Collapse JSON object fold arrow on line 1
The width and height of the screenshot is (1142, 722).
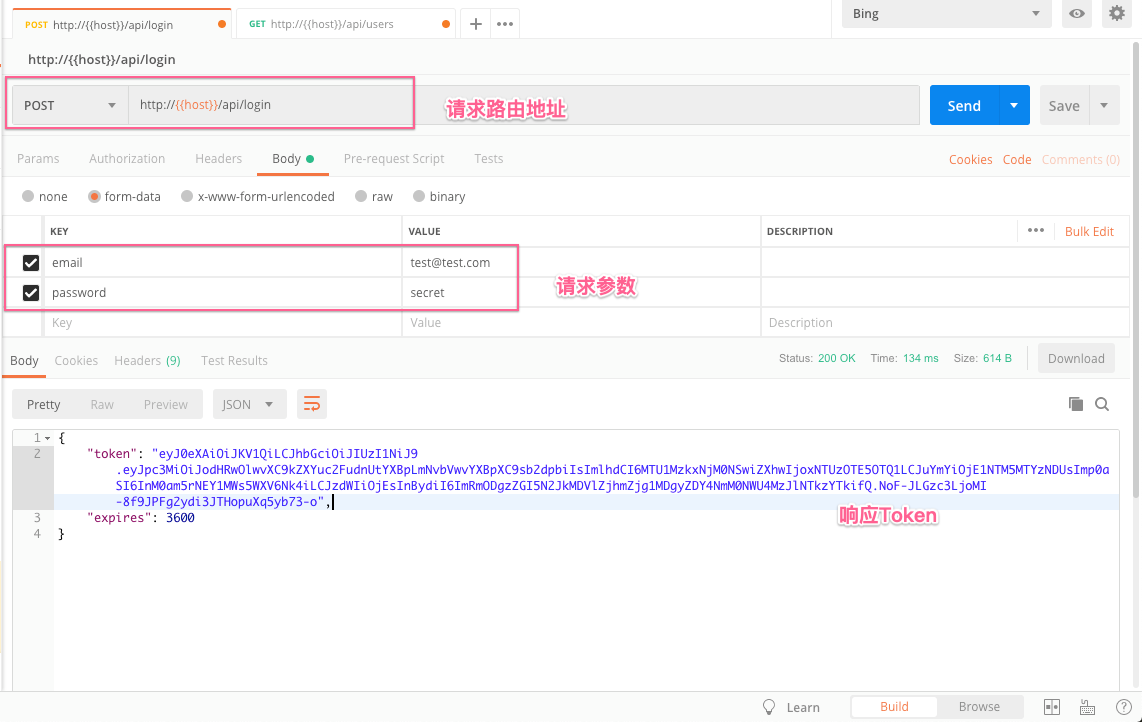47,438
